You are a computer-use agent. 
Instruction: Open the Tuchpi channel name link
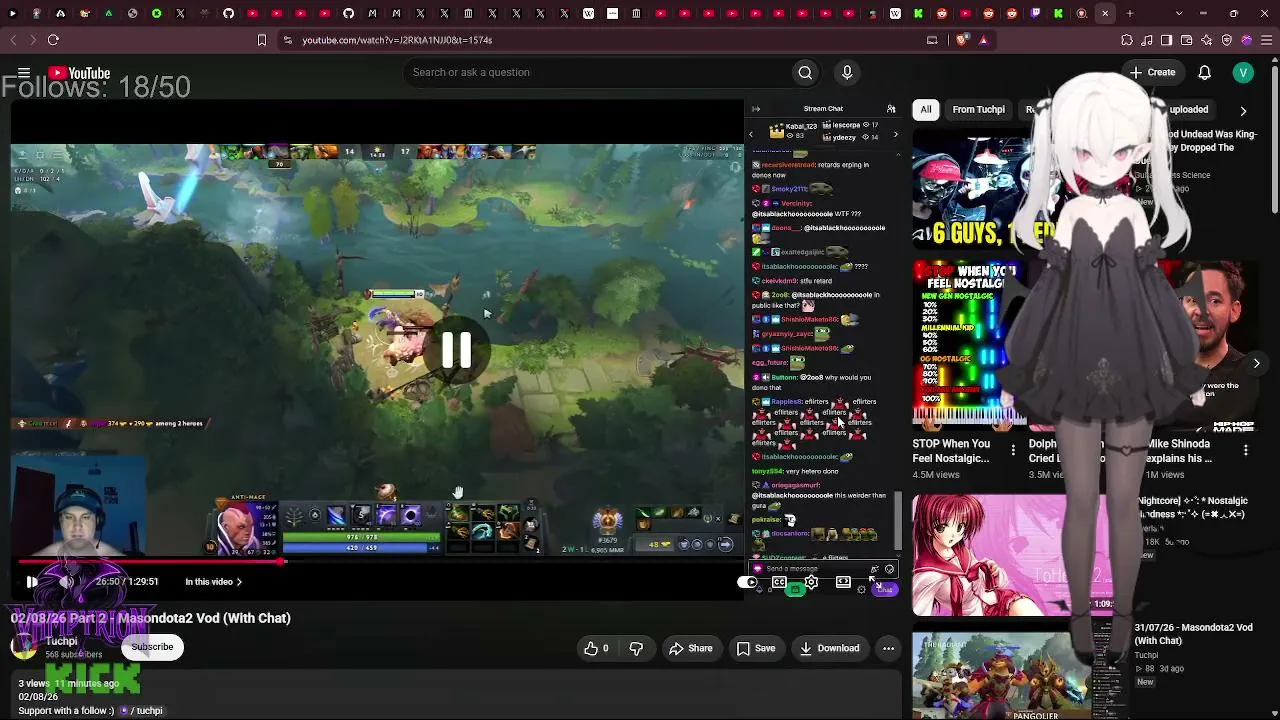[61, 641]
